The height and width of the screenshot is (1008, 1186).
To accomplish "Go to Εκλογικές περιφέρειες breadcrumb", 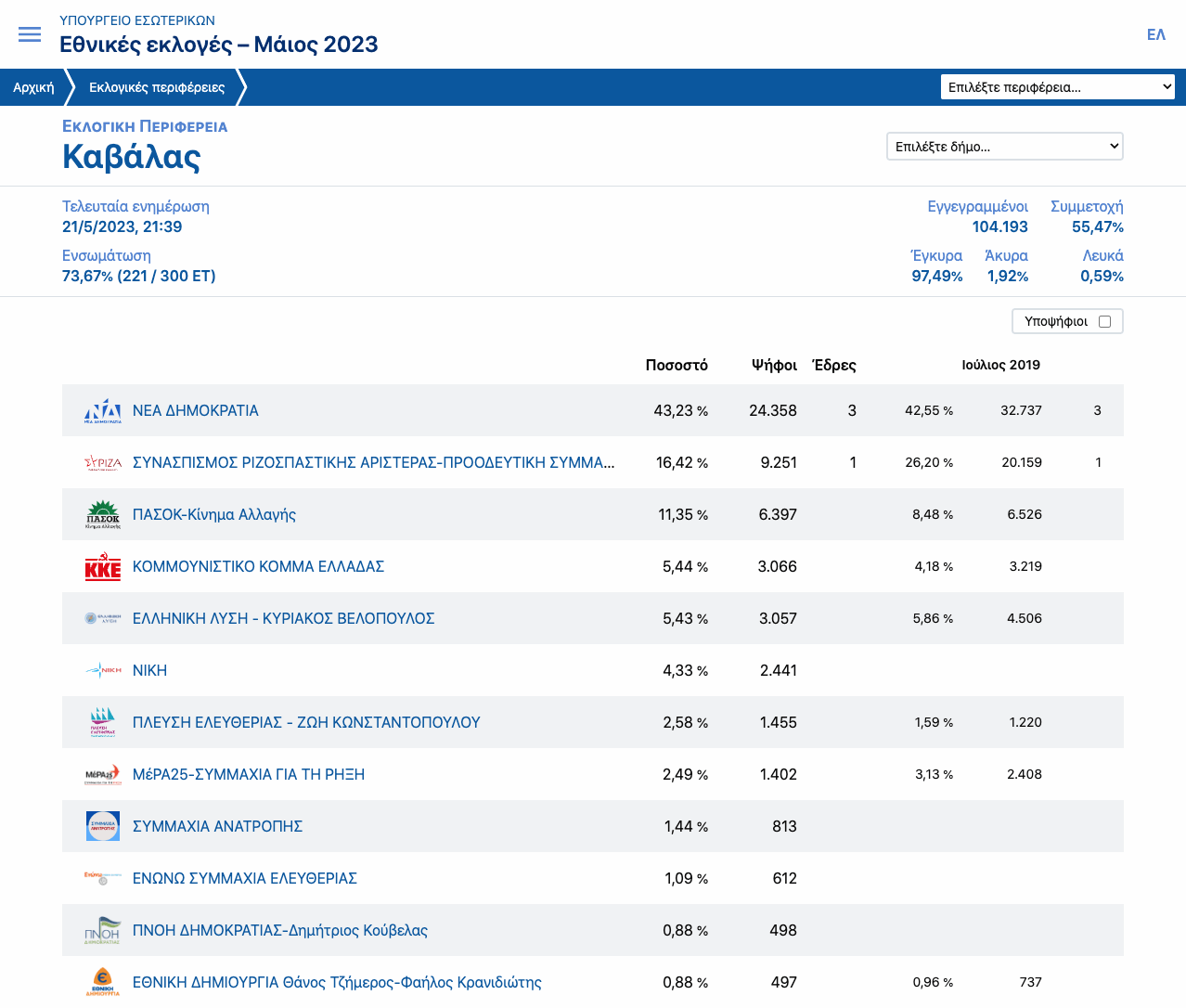I will tap(157, 87).
